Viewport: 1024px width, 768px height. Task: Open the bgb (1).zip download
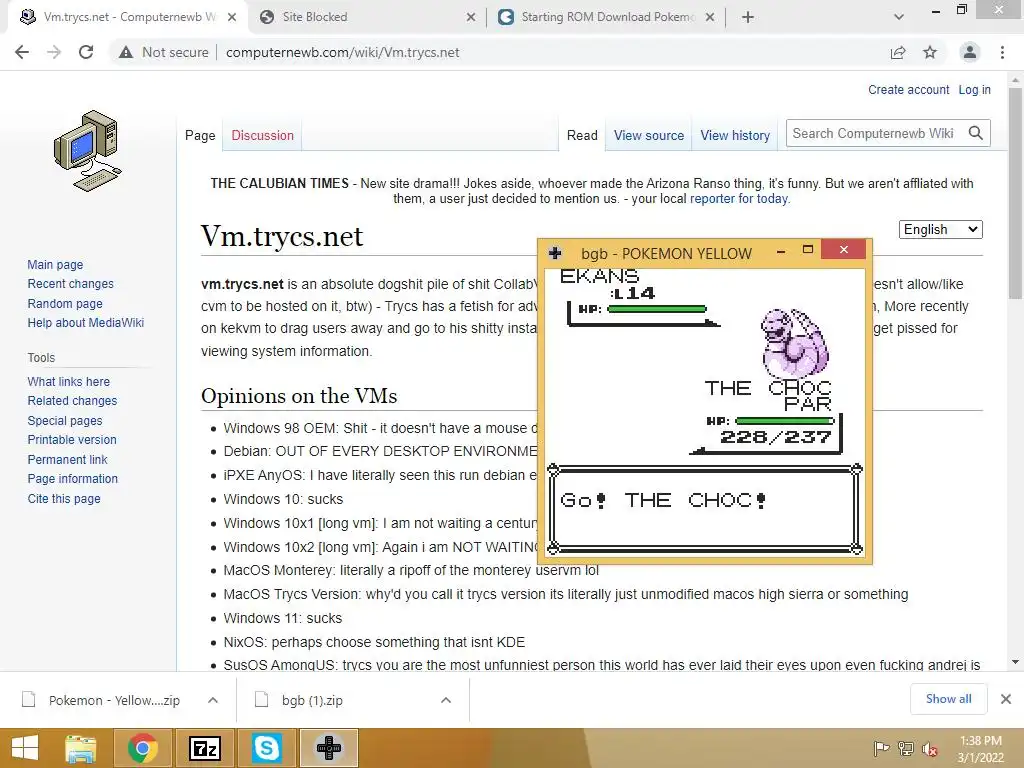(x=313, y=700)
